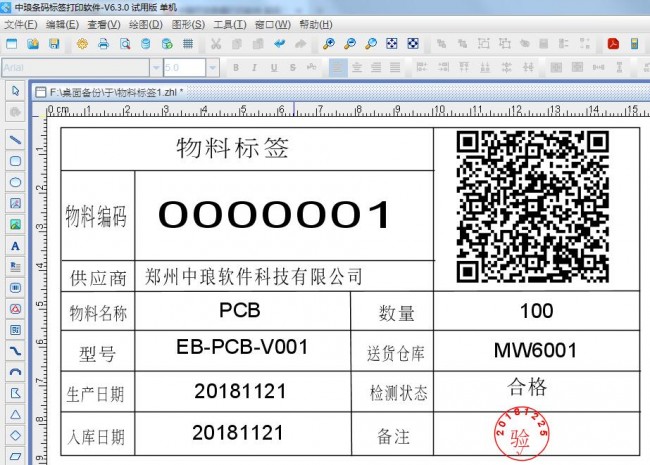Select the 0000001 material code text

274,214
